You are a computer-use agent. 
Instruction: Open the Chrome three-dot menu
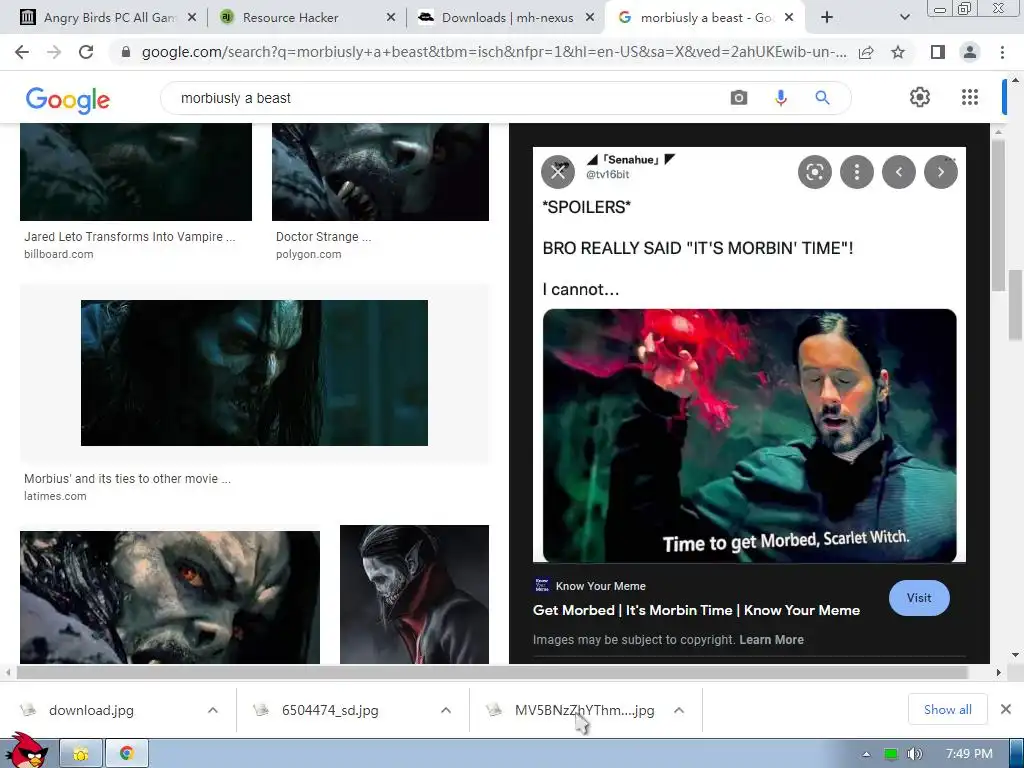coord(1002,52)
